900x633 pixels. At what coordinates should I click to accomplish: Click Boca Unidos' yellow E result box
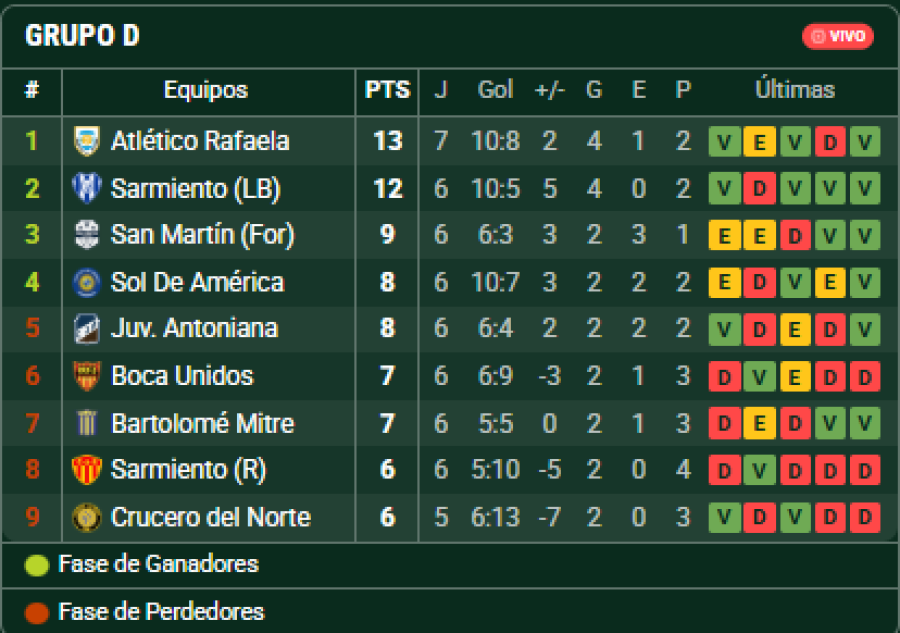(x=795, y=377)
